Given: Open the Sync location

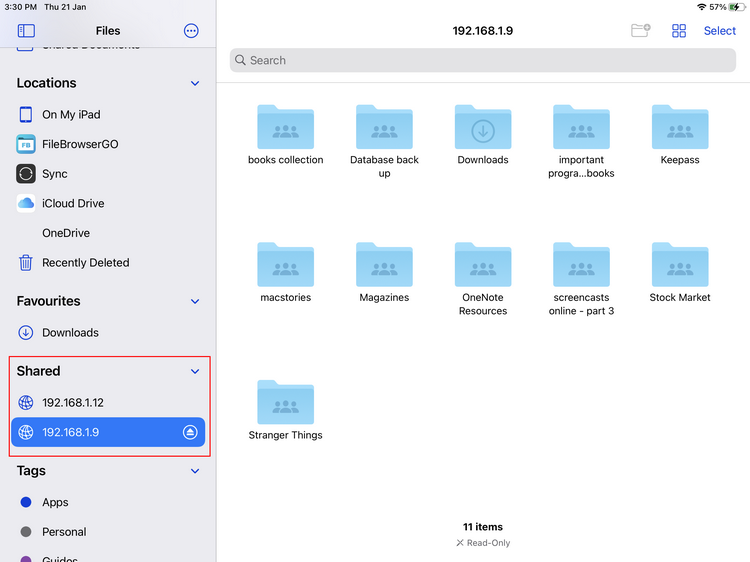Looking at the screenshot, I should coord(108,174).
